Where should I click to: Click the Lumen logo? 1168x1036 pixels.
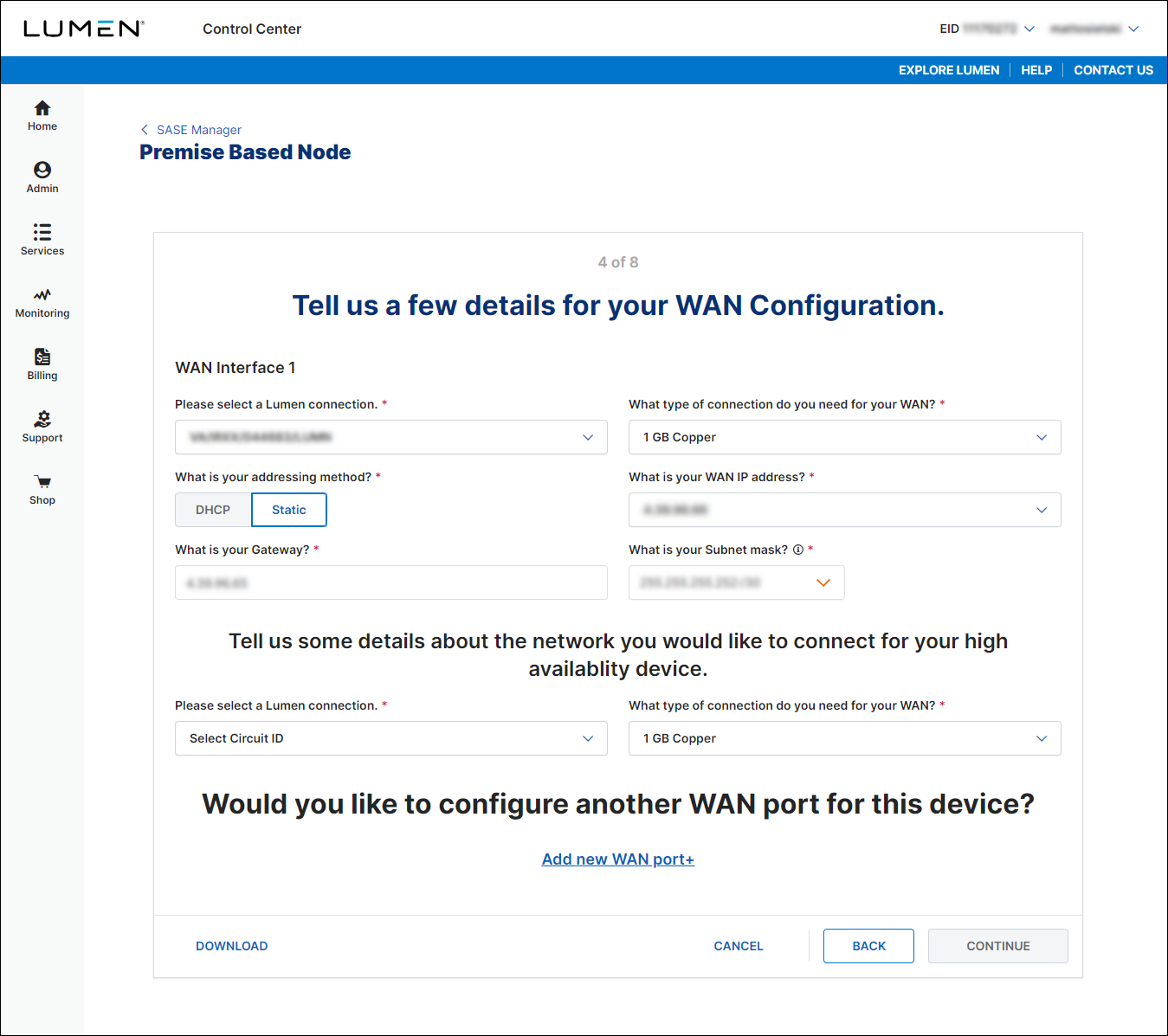click(83, 29)
